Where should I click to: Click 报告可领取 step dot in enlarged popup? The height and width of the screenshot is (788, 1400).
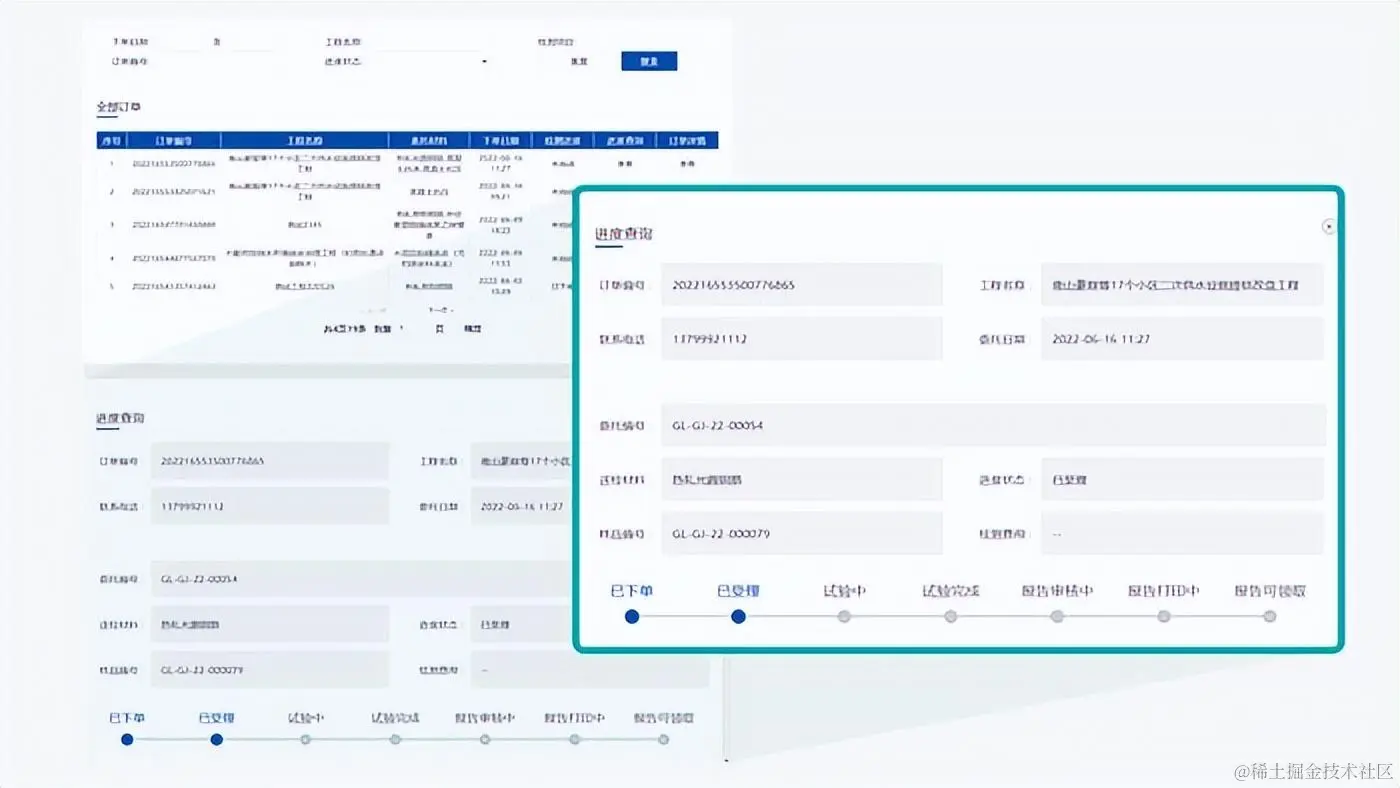click(x=1270, y=617)
